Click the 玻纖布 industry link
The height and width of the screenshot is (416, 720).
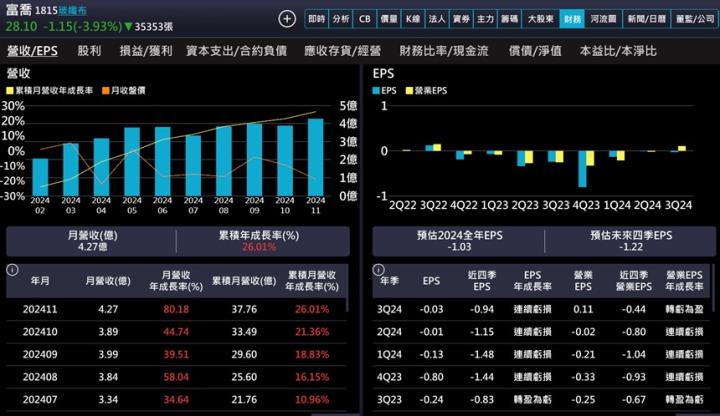(x=73, y=11)
